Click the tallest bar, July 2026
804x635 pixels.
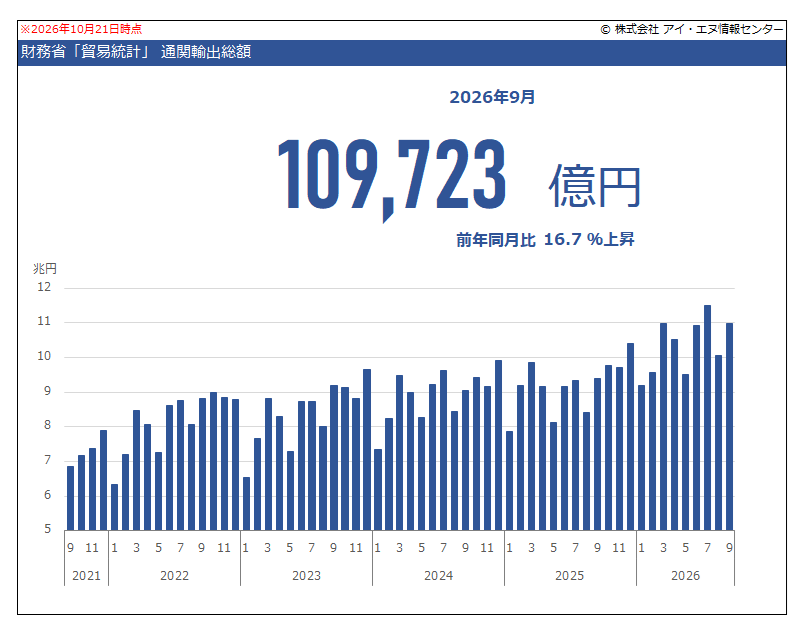(x=708, y=418)
